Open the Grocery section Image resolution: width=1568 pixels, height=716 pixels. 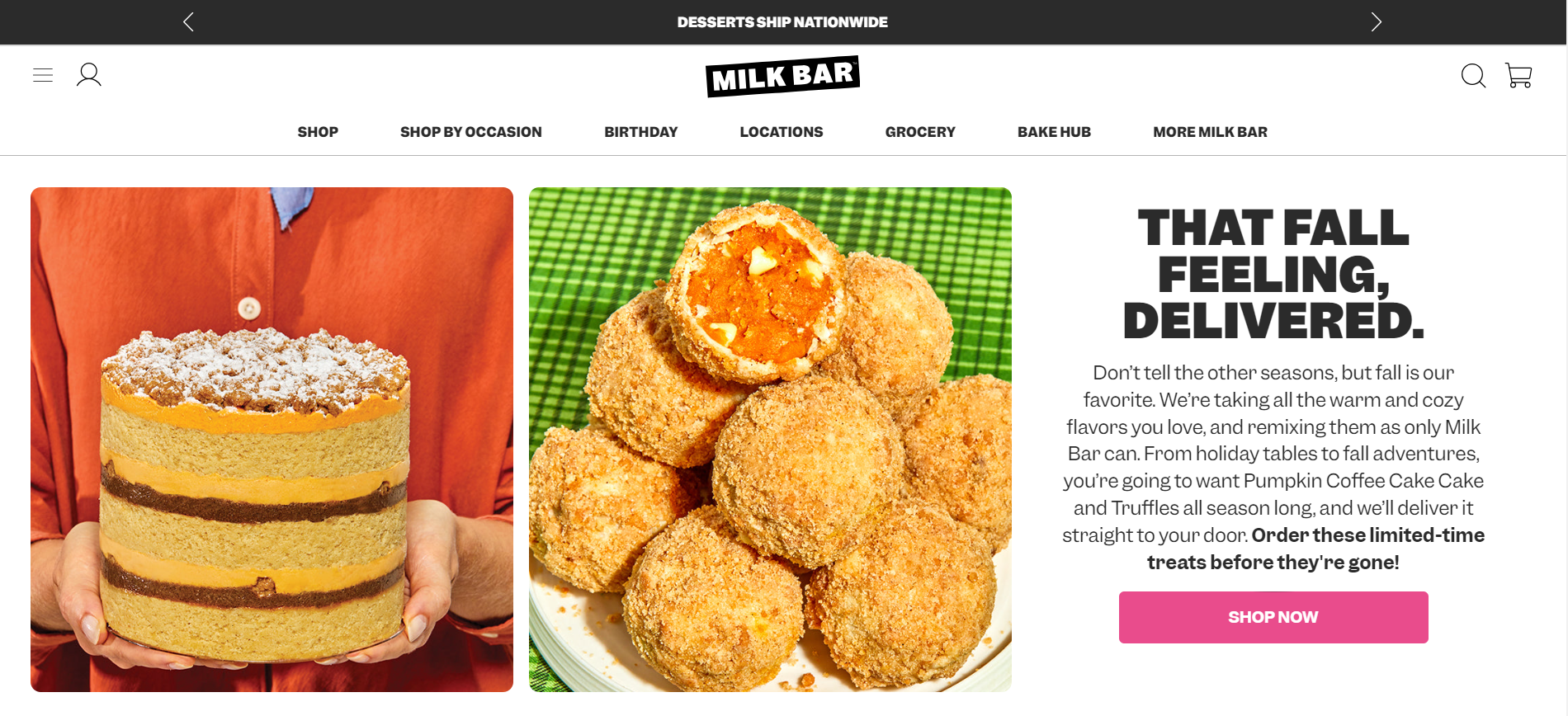(920, 132)
